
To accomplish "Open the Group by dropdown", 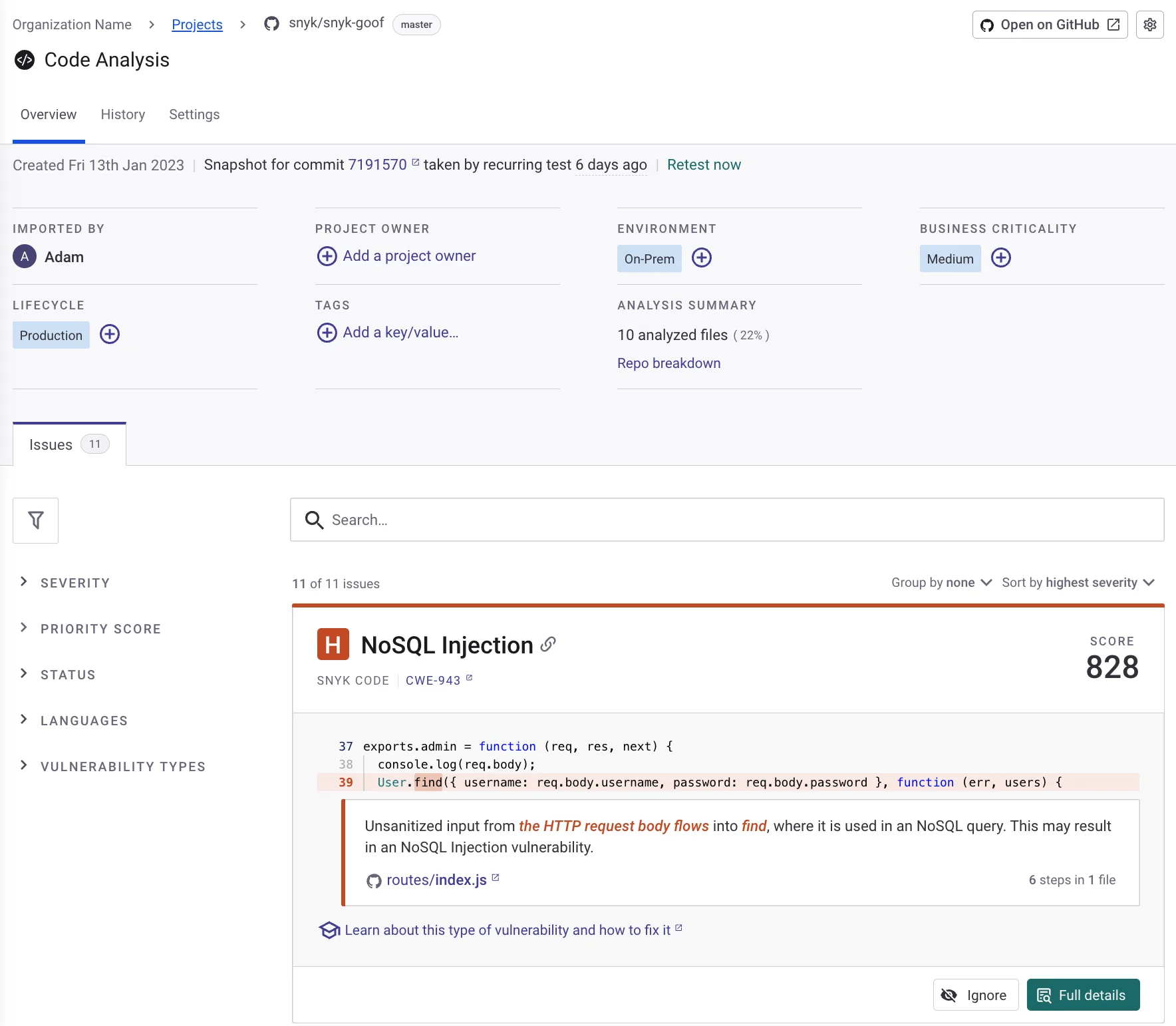I will point(941,582).
